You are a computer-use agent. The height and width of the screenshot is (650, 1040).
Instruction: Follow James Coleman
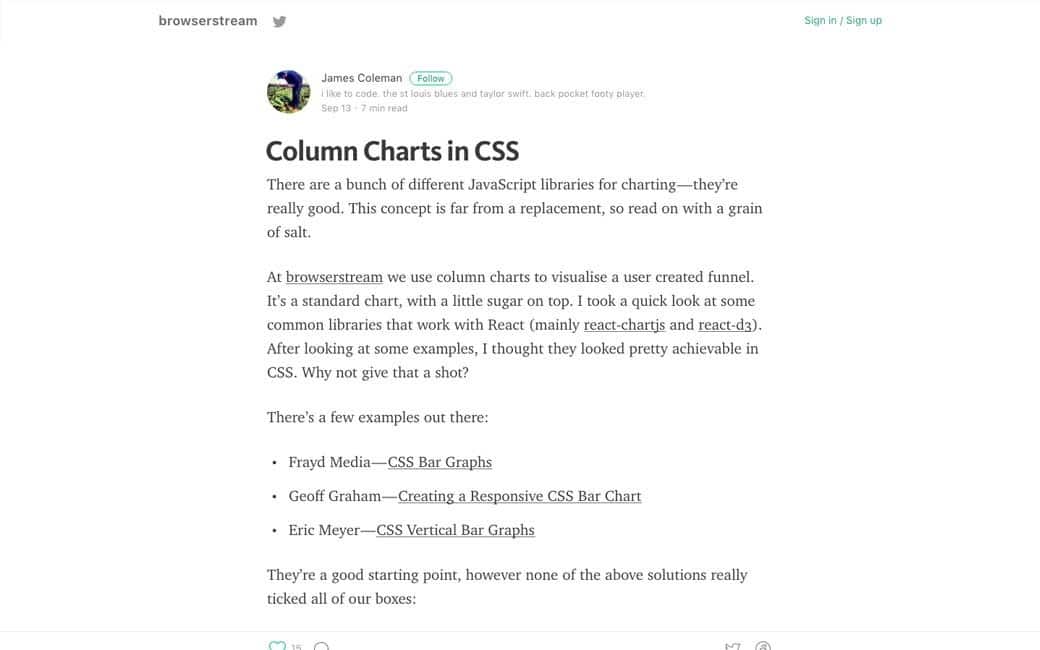pyautogui.click(x=431, y=78)
